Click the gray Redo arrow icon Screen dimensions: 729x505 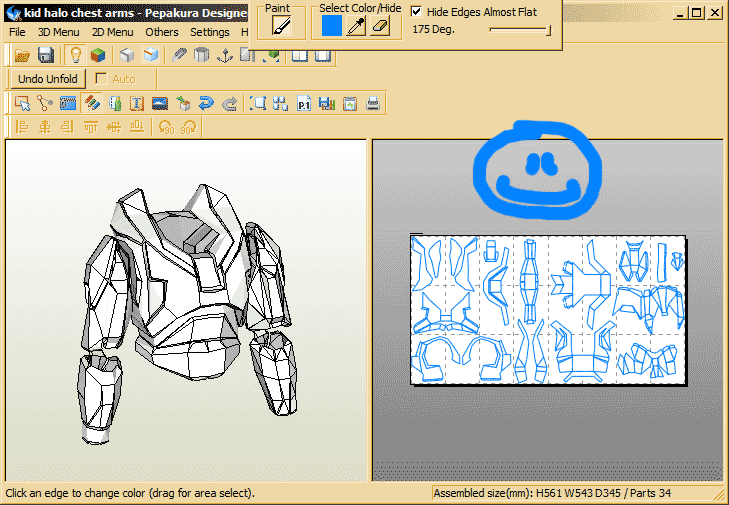229,103
